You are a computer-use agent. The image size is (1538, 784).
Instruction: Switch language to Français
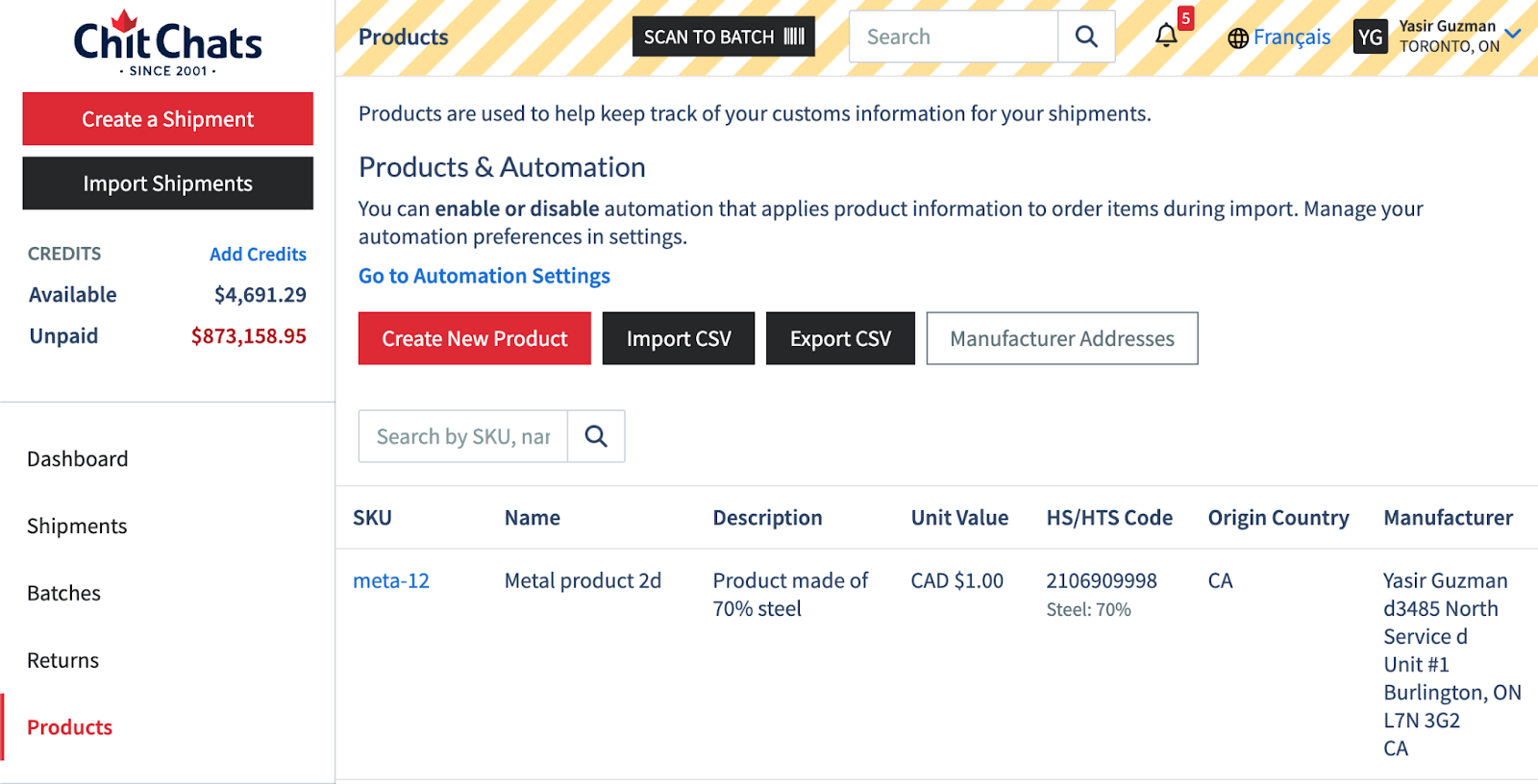point(1291,37)
